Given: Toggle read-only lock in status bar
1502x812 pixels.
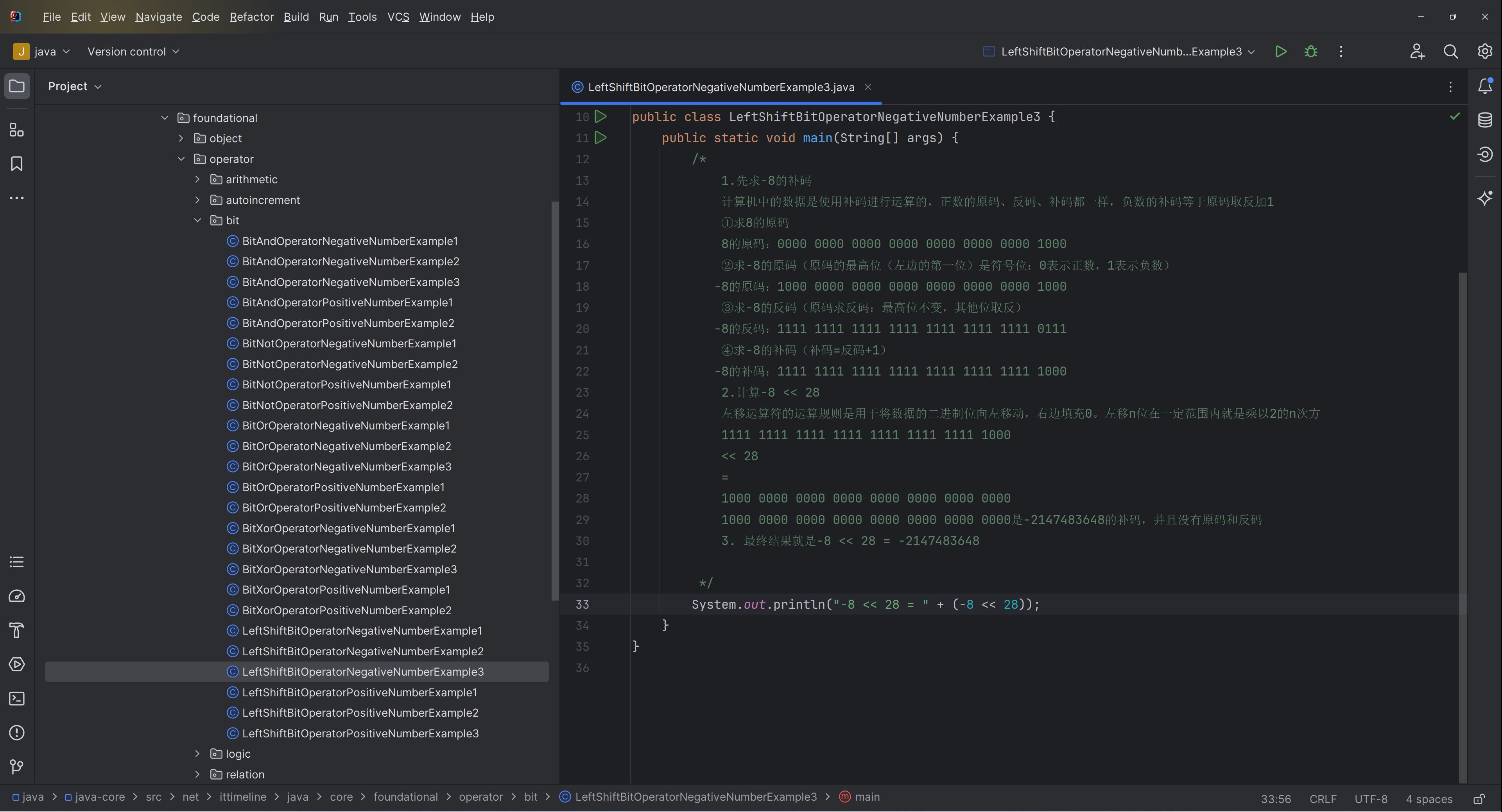Looking at the screenshot, I should (1479, 799).
